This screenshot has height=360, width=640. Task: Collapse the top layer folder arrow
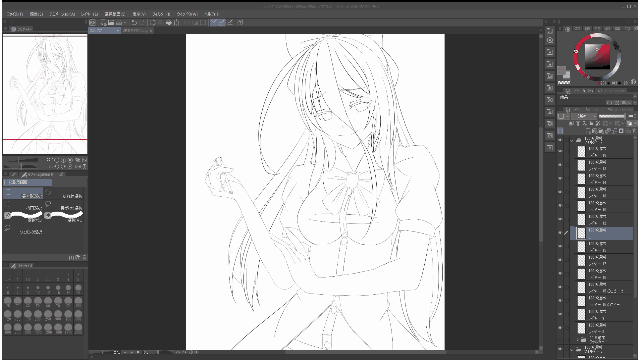coord(571,140)
